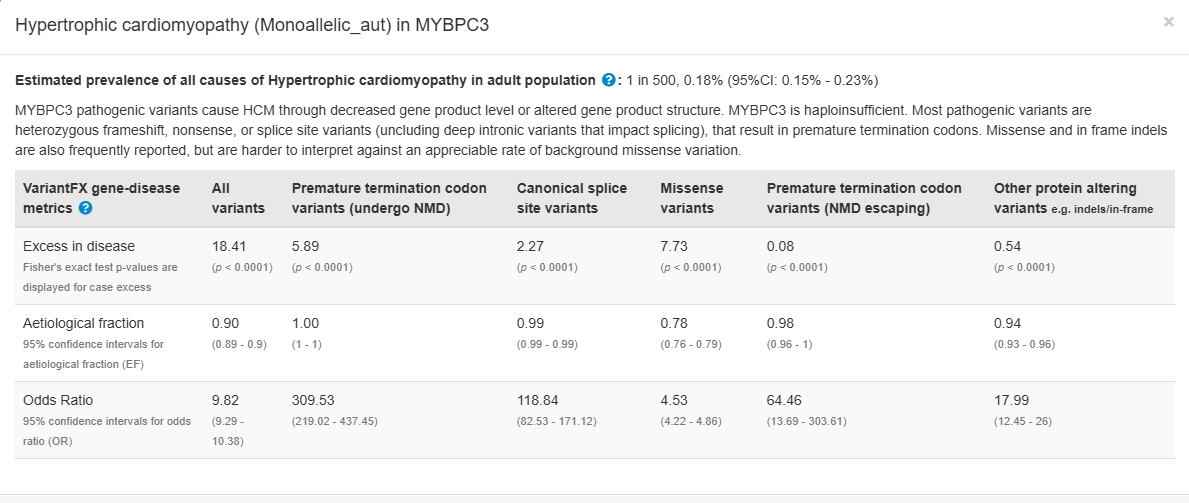Select the 17.99 odds ratio value
The width and height of the screenshot is (1189, 503).
pyautogui.click(x=1011, y=400)
